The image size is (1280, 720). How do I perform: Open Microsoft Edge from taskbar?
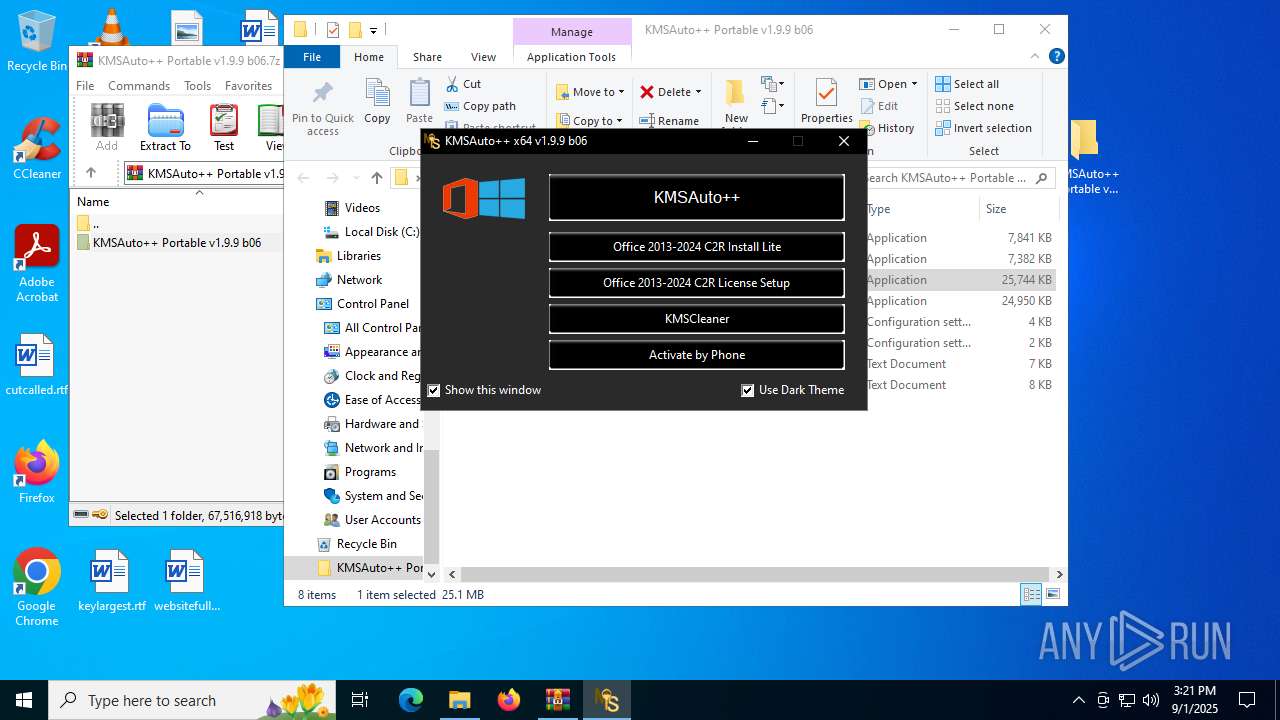pyautogui.click(x=411, y=700)
